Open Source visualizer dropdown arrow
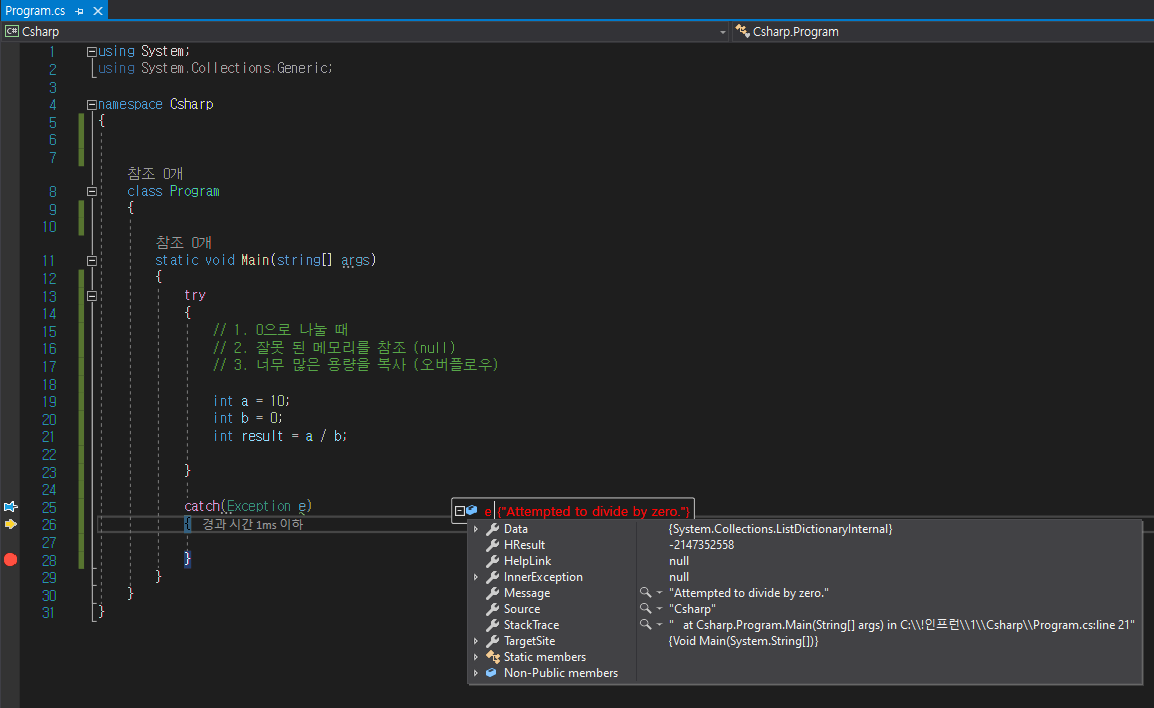The image size is (1154, 708). point(659,609)
